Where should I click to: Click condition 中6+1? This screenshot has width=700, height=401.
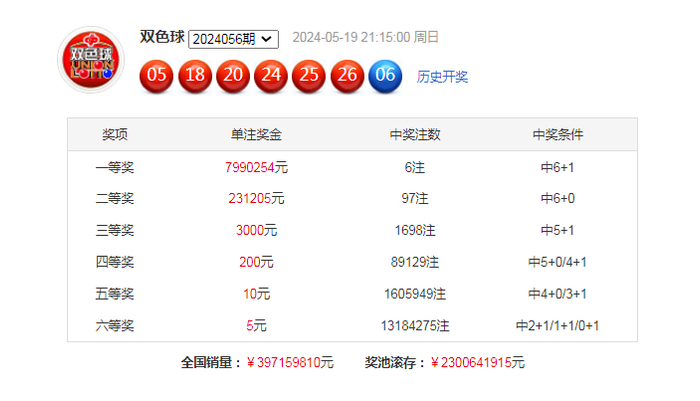coord(558,167)
